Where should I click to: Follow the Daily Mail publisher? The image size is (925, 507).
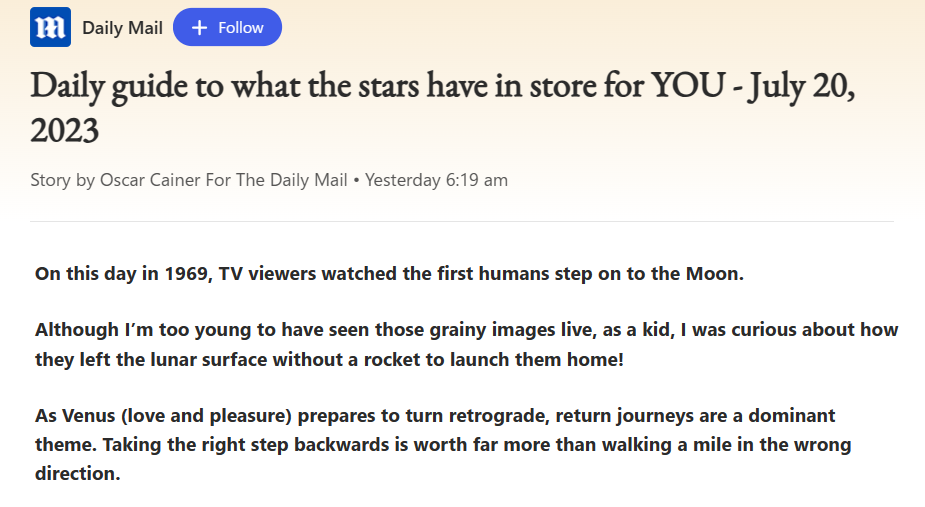[227, 27]
